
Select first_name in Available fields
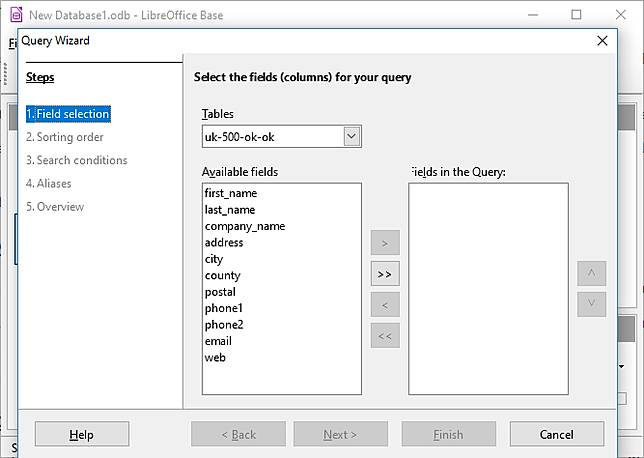pyautogui.click(x=229, y=193)
